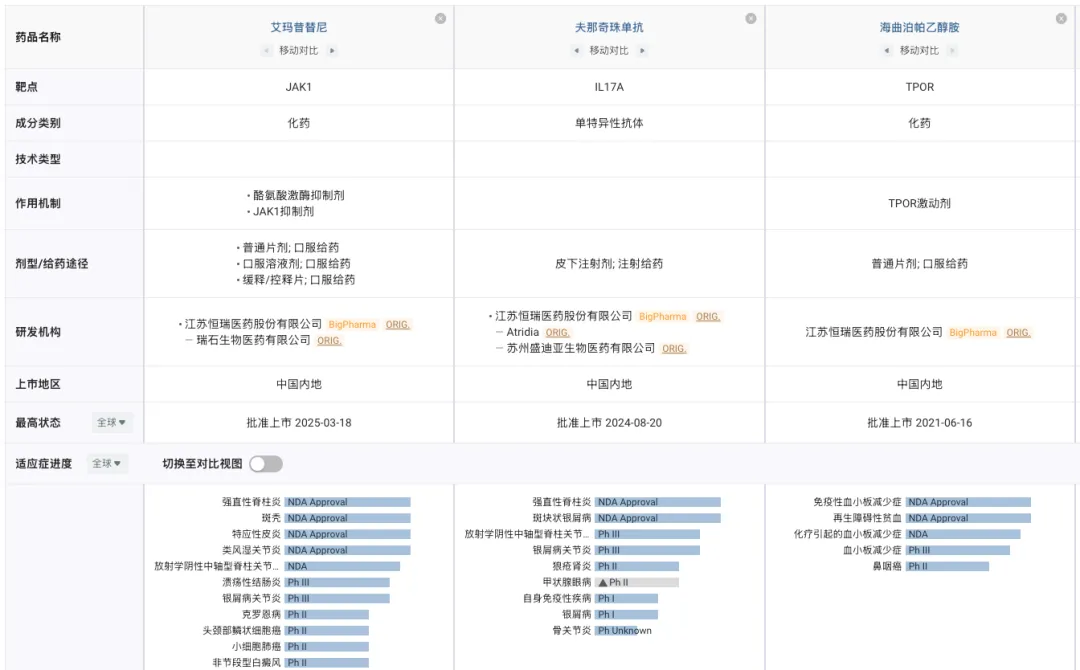Move 海曲泊帕乙醇胺 column left with arrow
The height and width of the screenshot is (670, 1080).
coord(886,50)
